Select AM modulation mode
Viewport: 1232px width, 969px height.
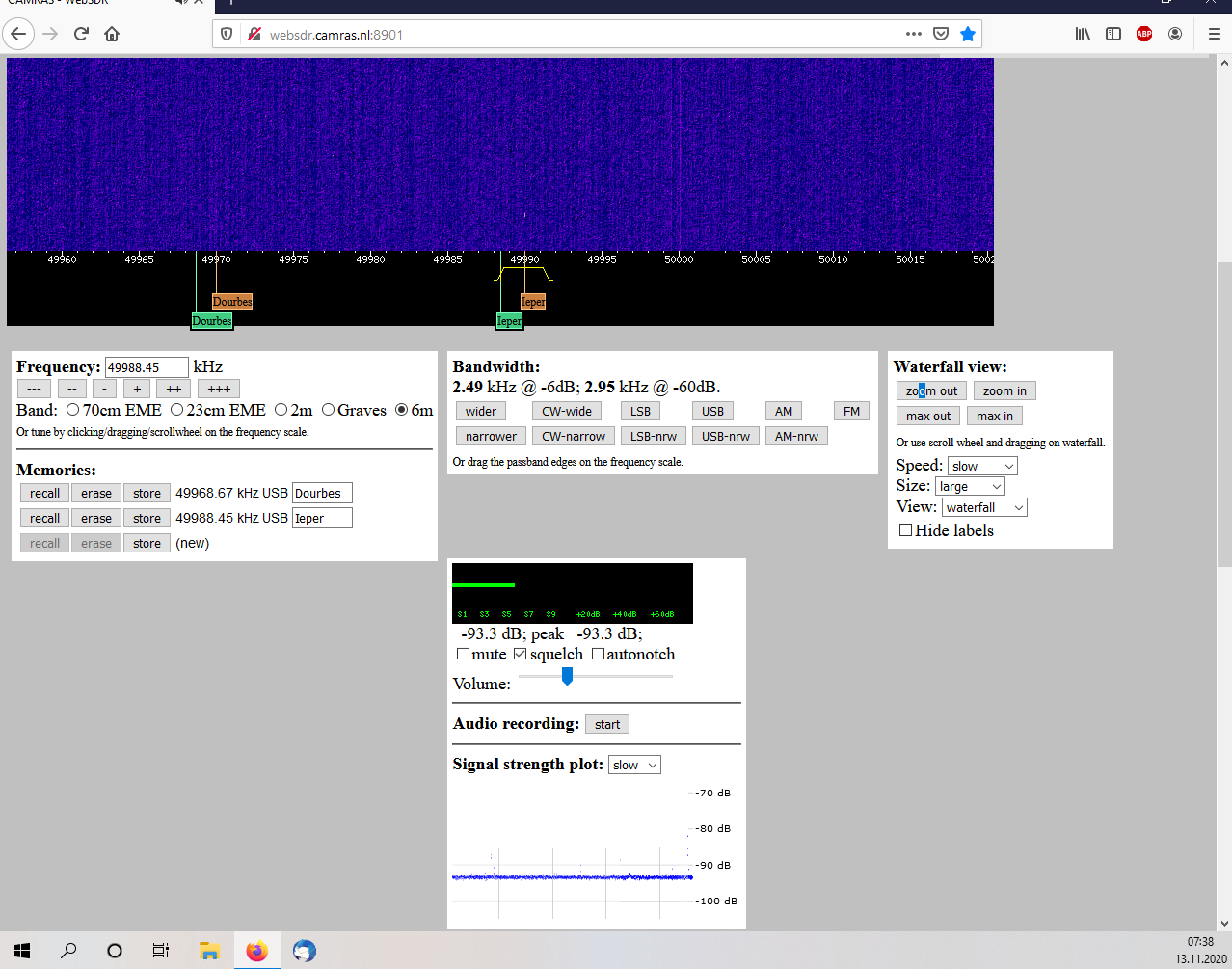click(784, 411)
